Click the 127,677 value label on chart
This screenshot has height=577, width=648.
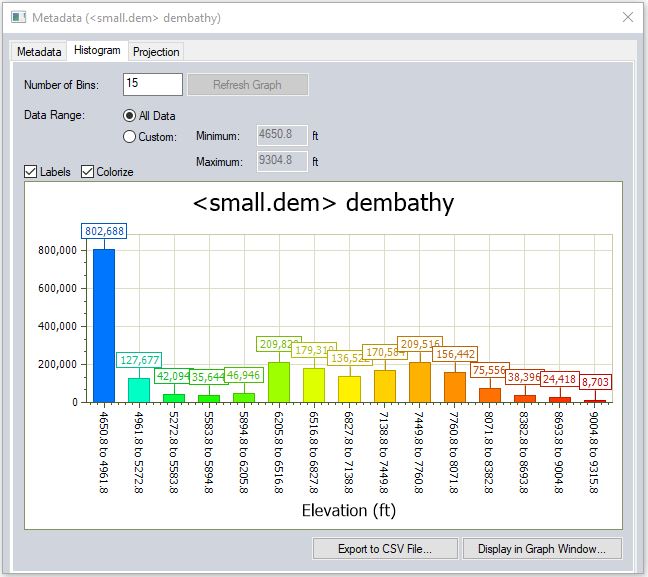tap(138, 360)
